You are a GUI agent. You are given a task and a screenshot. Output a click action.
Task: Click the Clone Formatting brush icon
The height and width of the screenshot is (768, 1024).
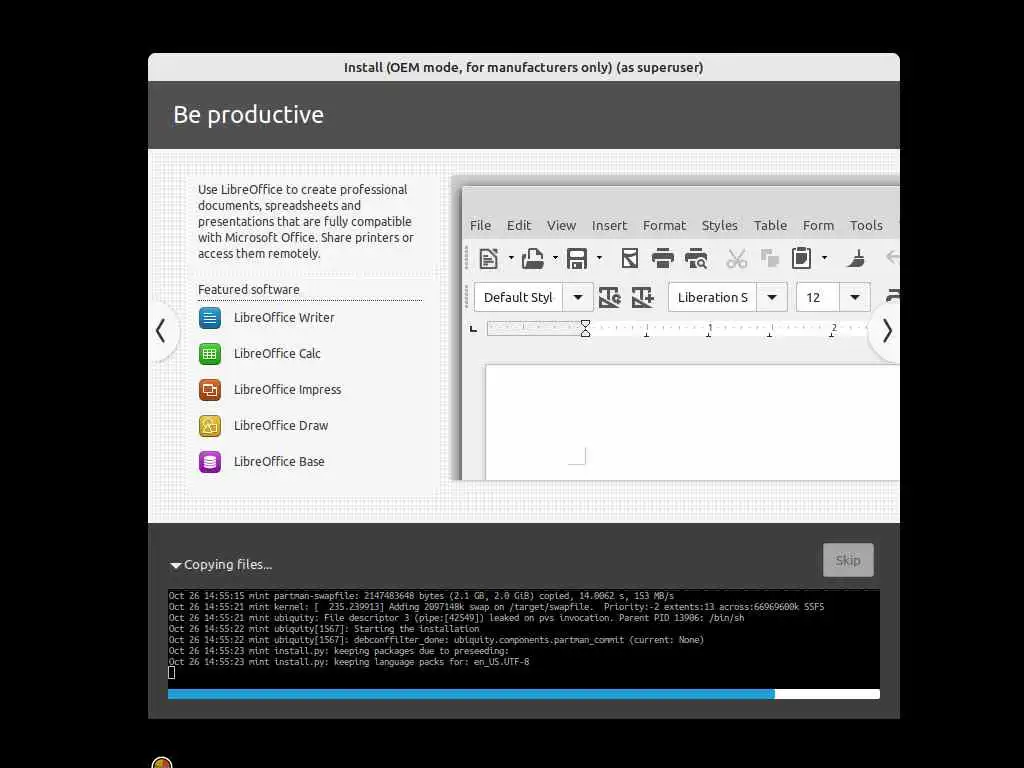coord(856,259)
